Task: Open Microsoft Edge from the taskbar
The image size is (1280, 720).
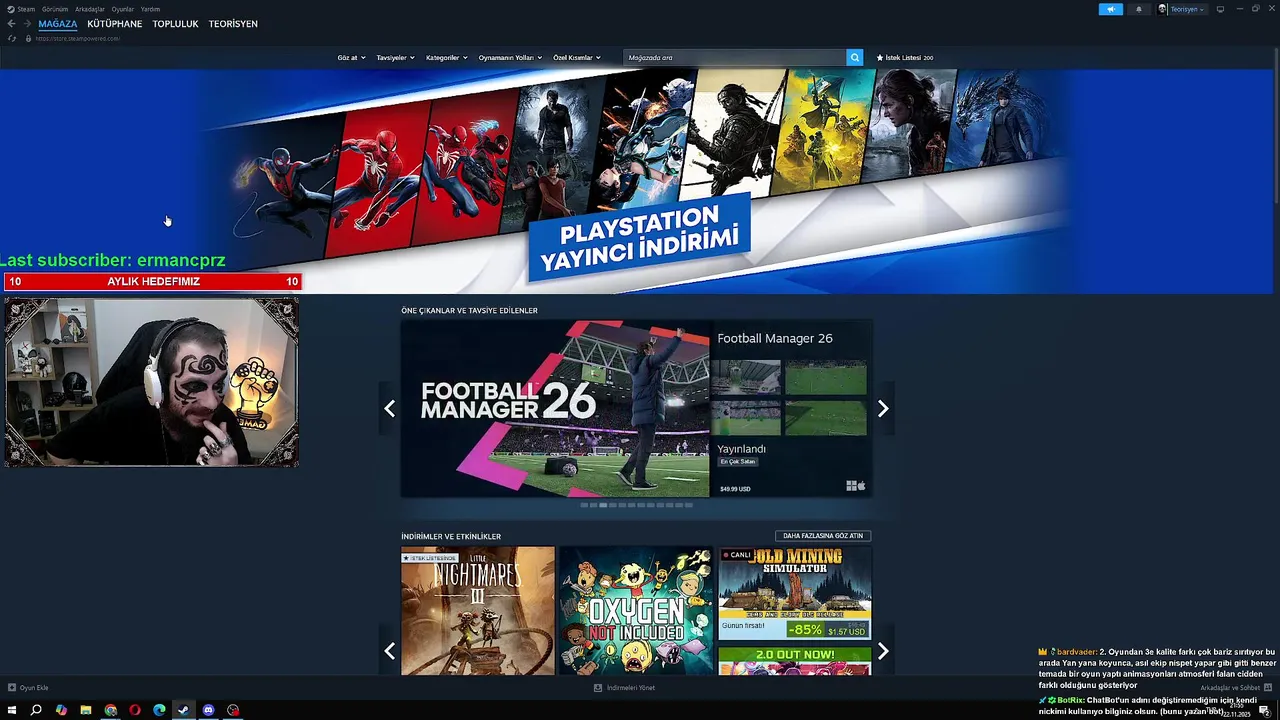Action: point(159,710)
